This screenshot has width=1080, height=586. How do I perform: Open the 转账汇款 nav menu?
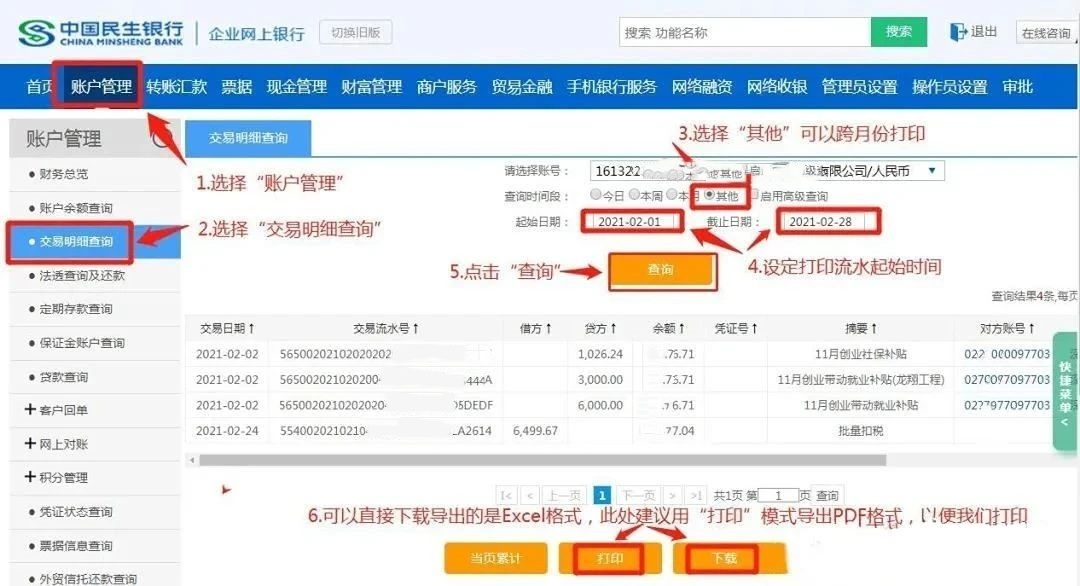176,87
